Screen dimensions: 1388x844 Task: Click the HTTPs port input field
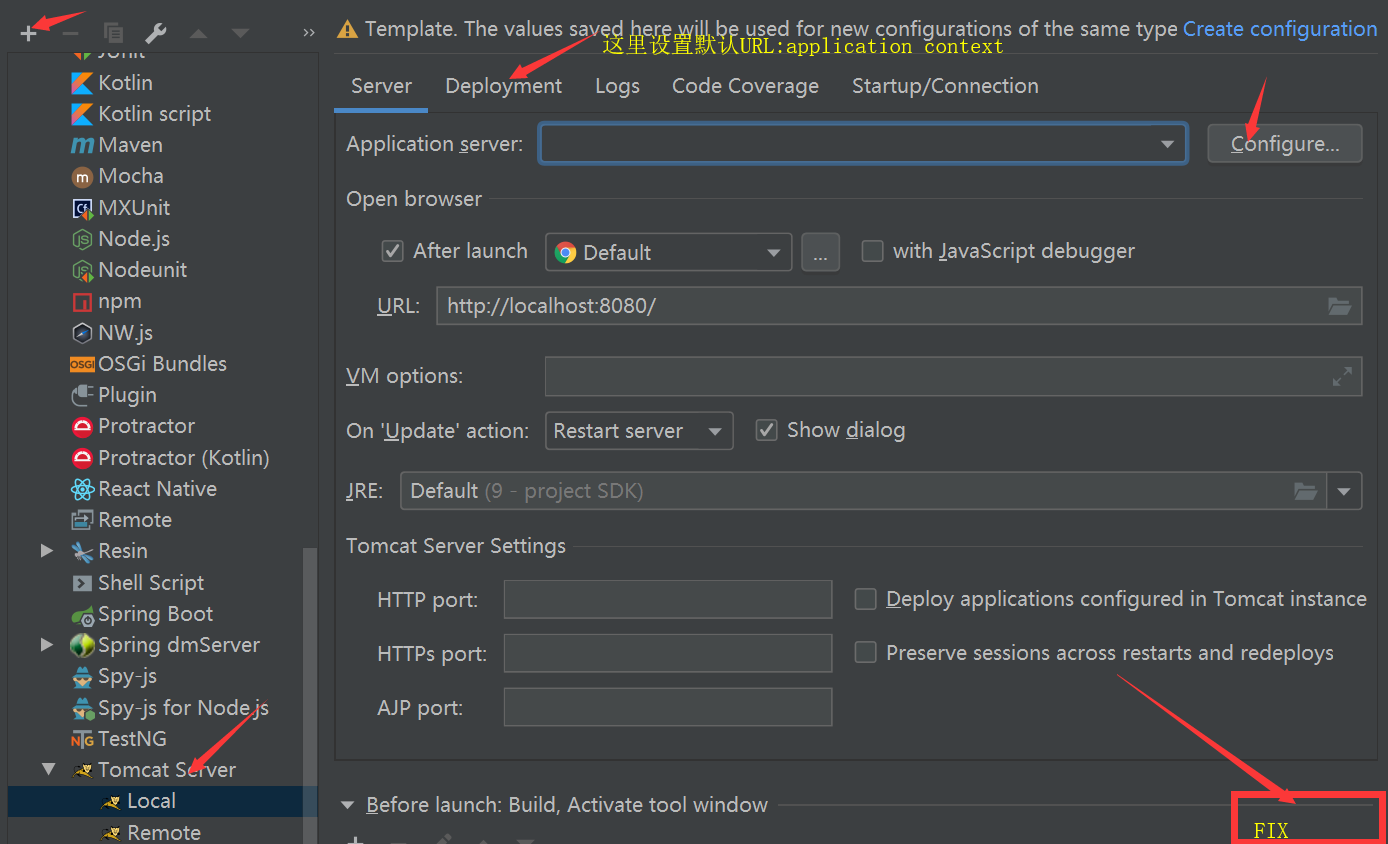click(668, 654)
